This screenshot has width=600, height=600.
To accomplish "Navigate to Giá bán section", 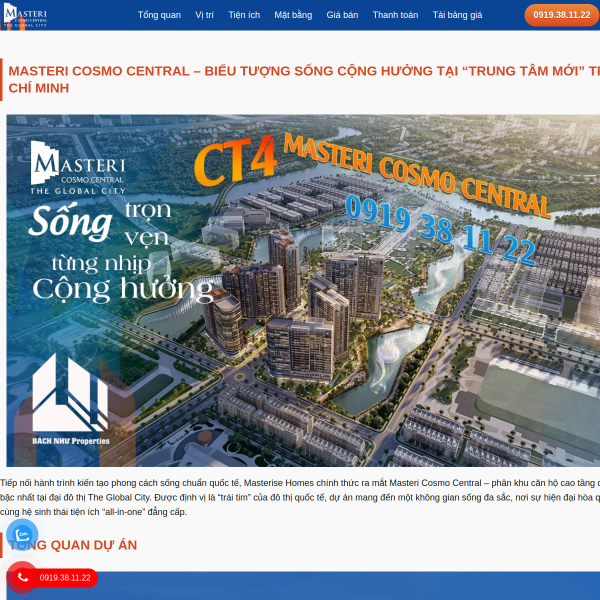I will pos(342,15).
